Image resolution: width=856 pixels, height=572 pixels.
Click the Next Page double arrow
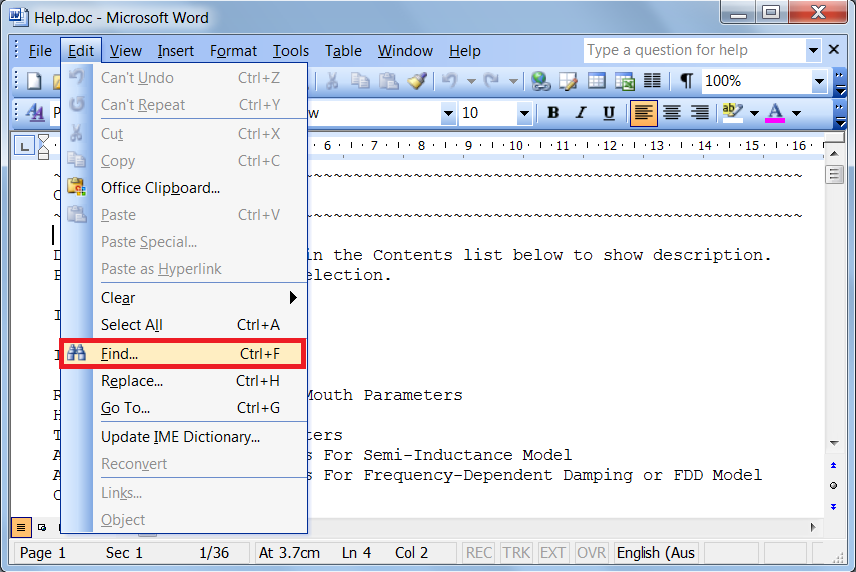pyautogui.click(x=833, y=507)
